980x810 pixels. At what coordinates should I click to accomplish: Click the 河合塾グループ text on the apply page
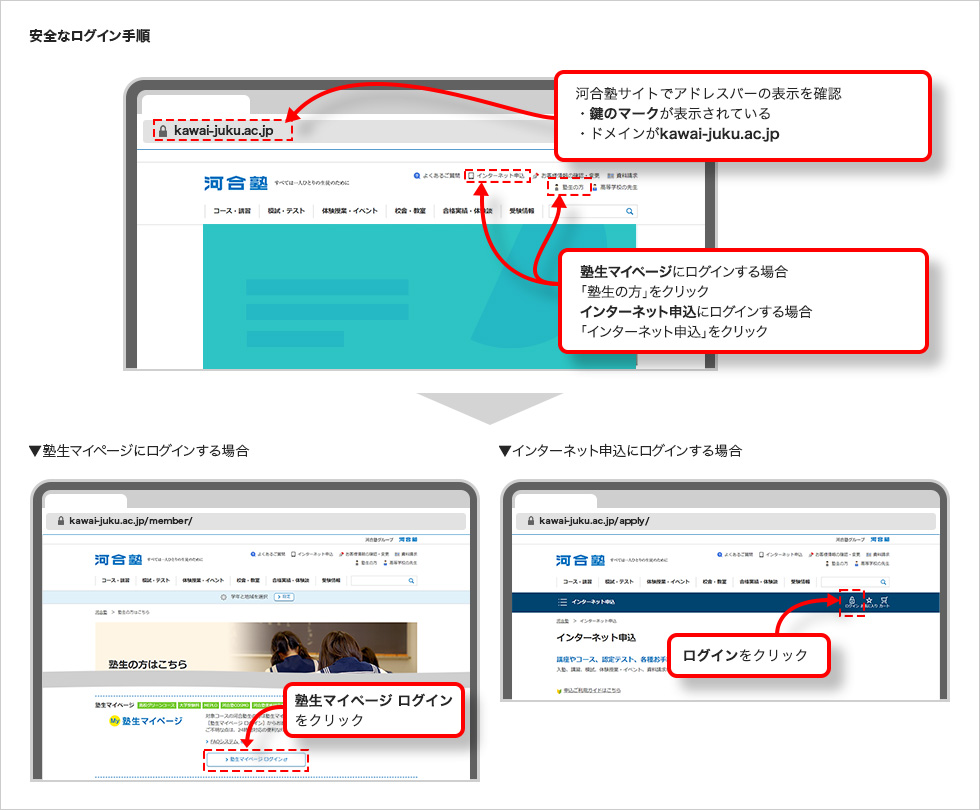pos(851,539)
